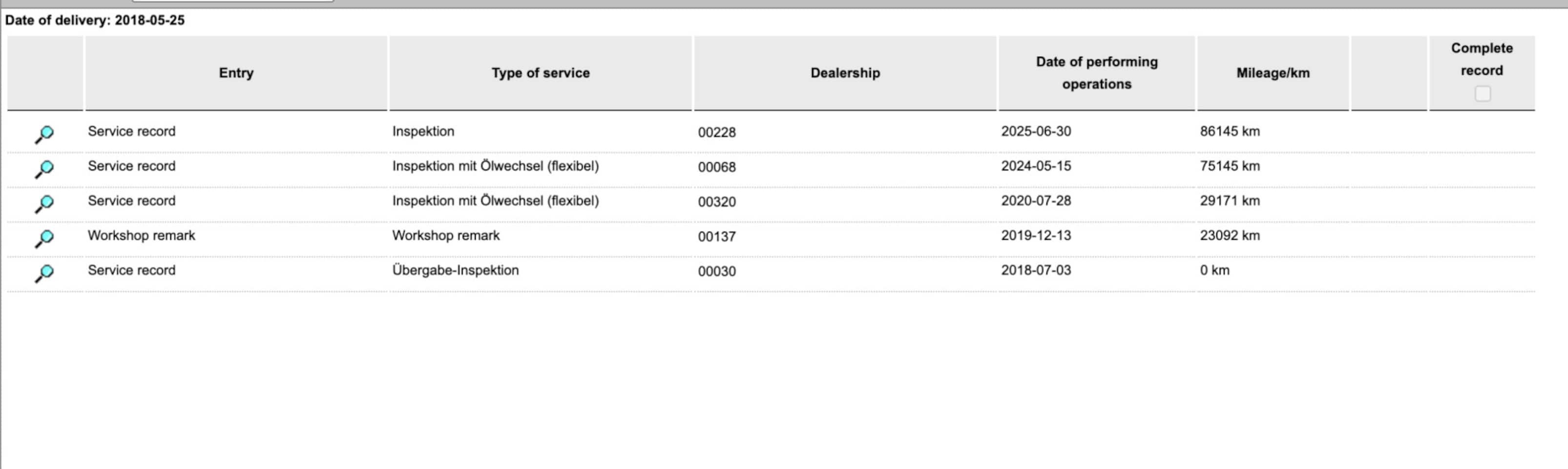This screenshot has height=469, width=1568.
Task: Open details for the 2025-06-30 Inspektion record
Action: point(44,133)
